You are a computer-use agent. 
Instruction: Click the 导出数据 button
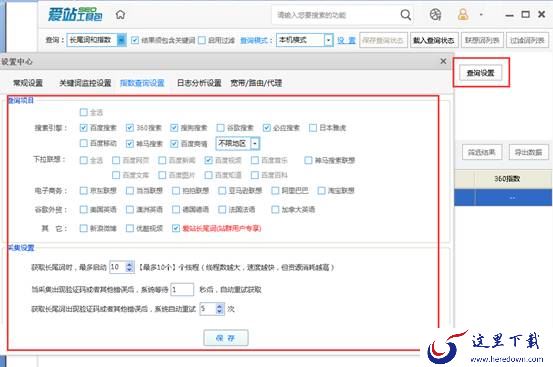(x=529, y=152)
